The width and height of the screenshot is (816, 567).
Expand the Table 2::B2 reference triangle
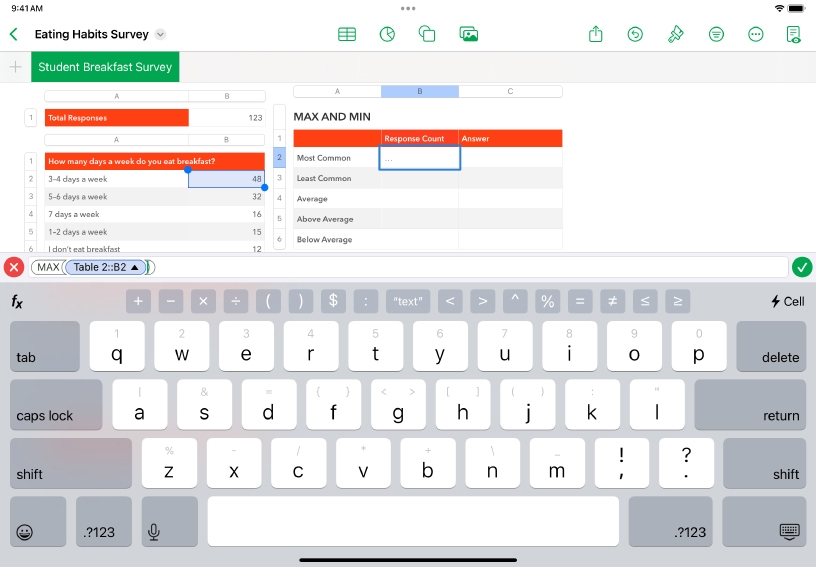(x=135, y=267)
